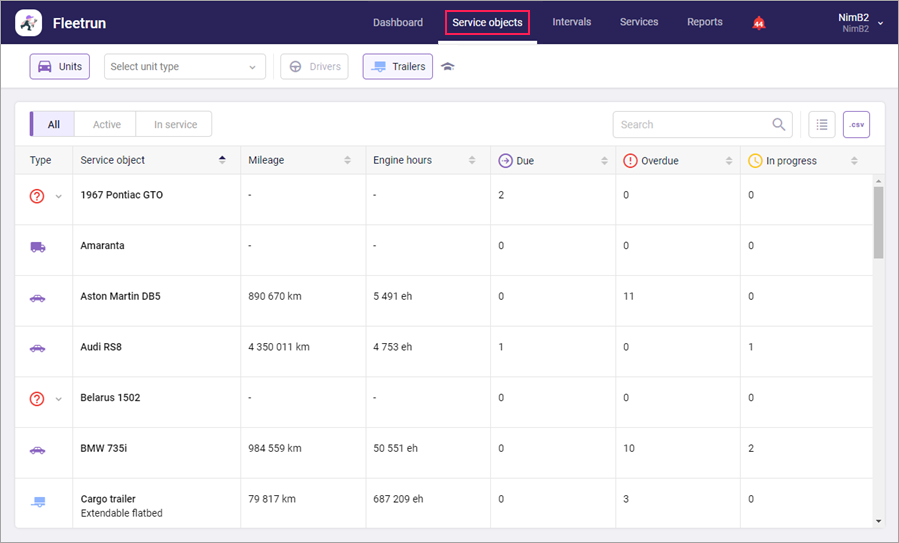899x543 pixels.
Task: Click the list view settings icon
Action: click(x=821, y=125)
